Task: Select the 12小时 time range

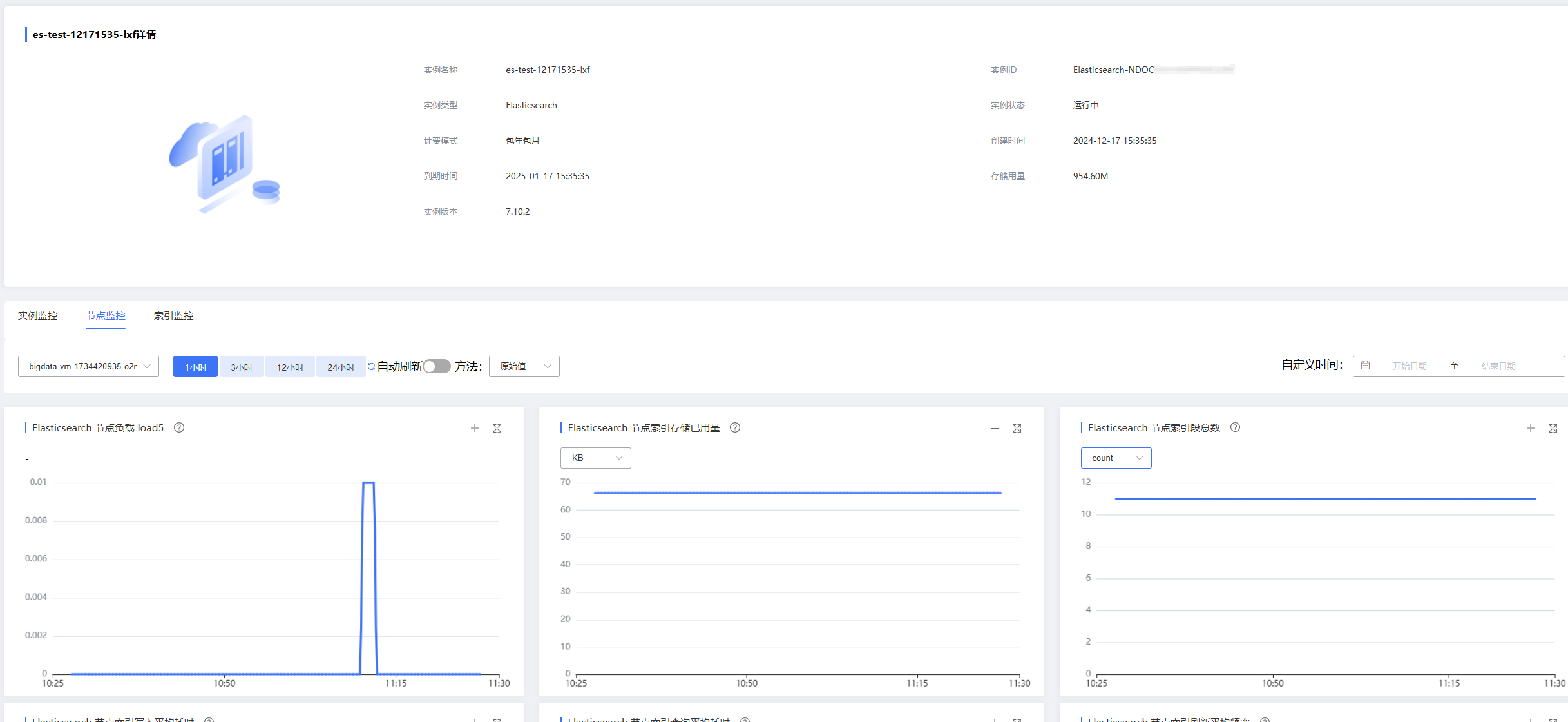Action: coord(290,367)
